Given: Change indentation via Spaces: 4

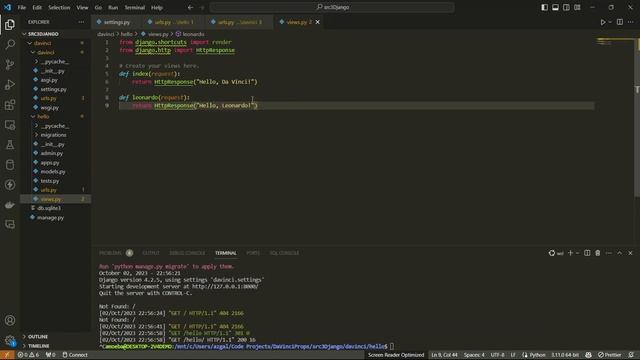Looking at the screenshot, I should tap(474, 355).
